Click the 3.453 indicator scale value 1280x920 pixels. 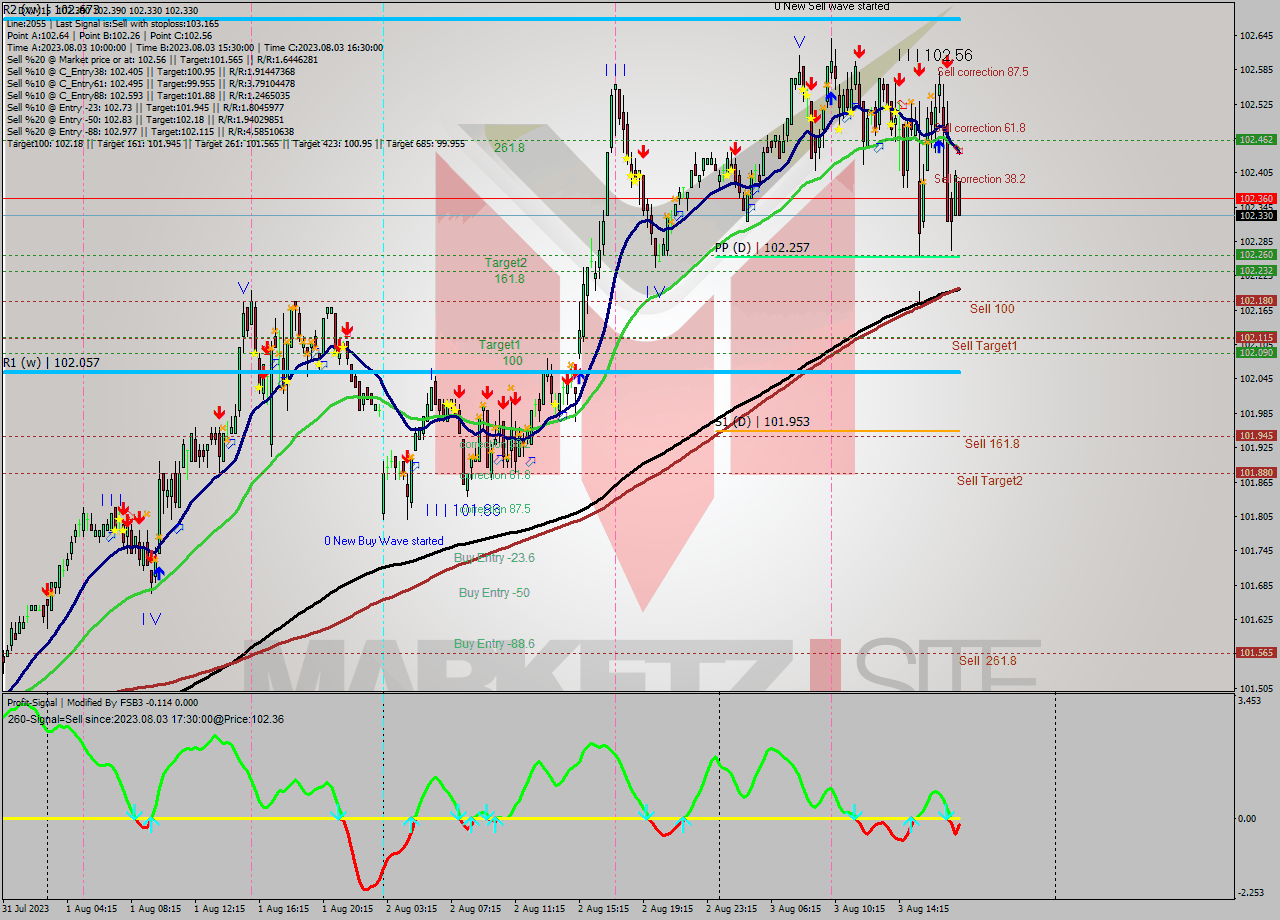tap(1251, 701)
